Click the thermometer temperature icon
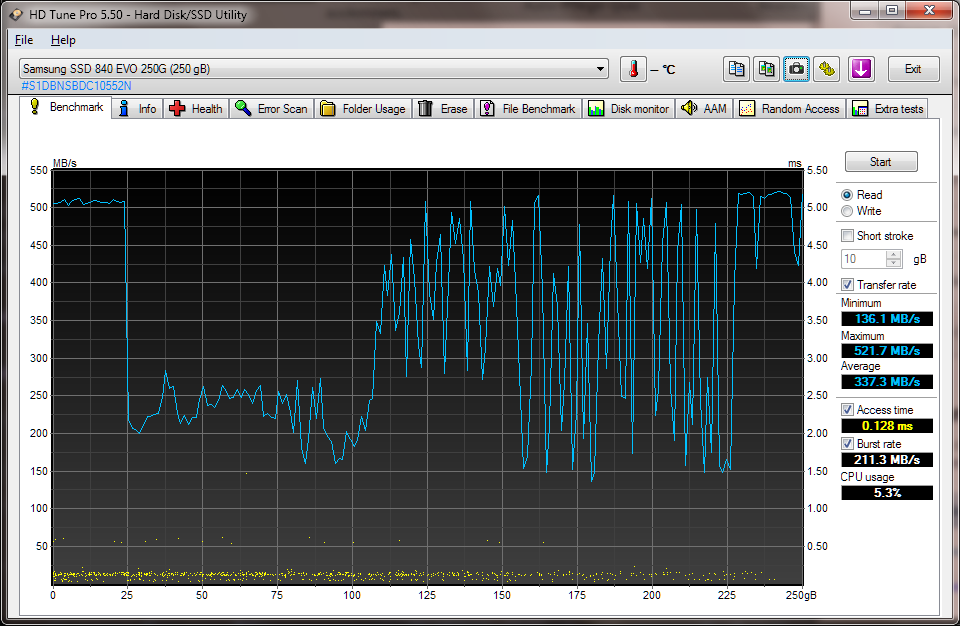 click(633, 69)
